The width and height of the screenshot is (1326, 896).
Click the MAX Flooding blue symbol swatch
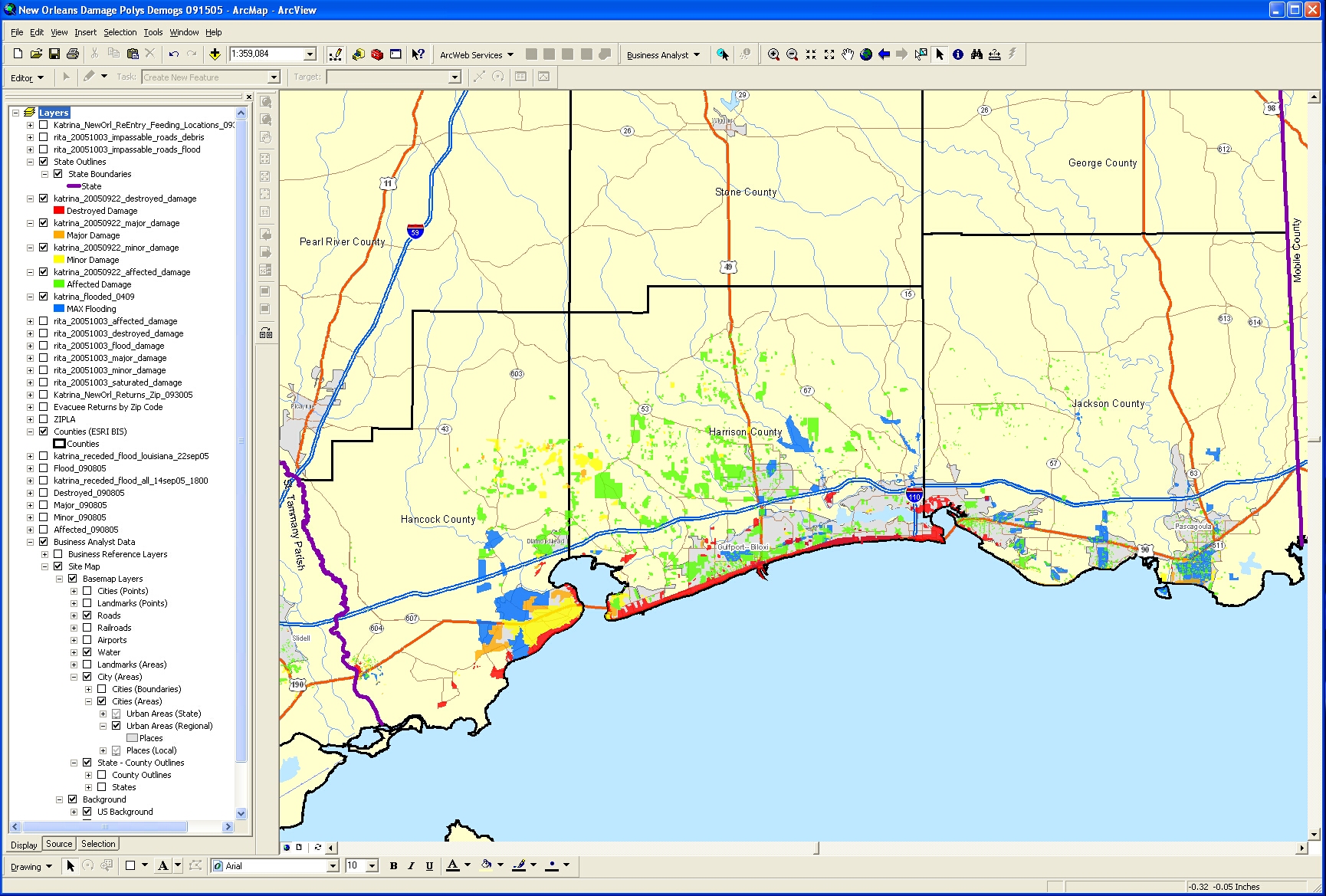pyautogui.click(x=59, y=308)
